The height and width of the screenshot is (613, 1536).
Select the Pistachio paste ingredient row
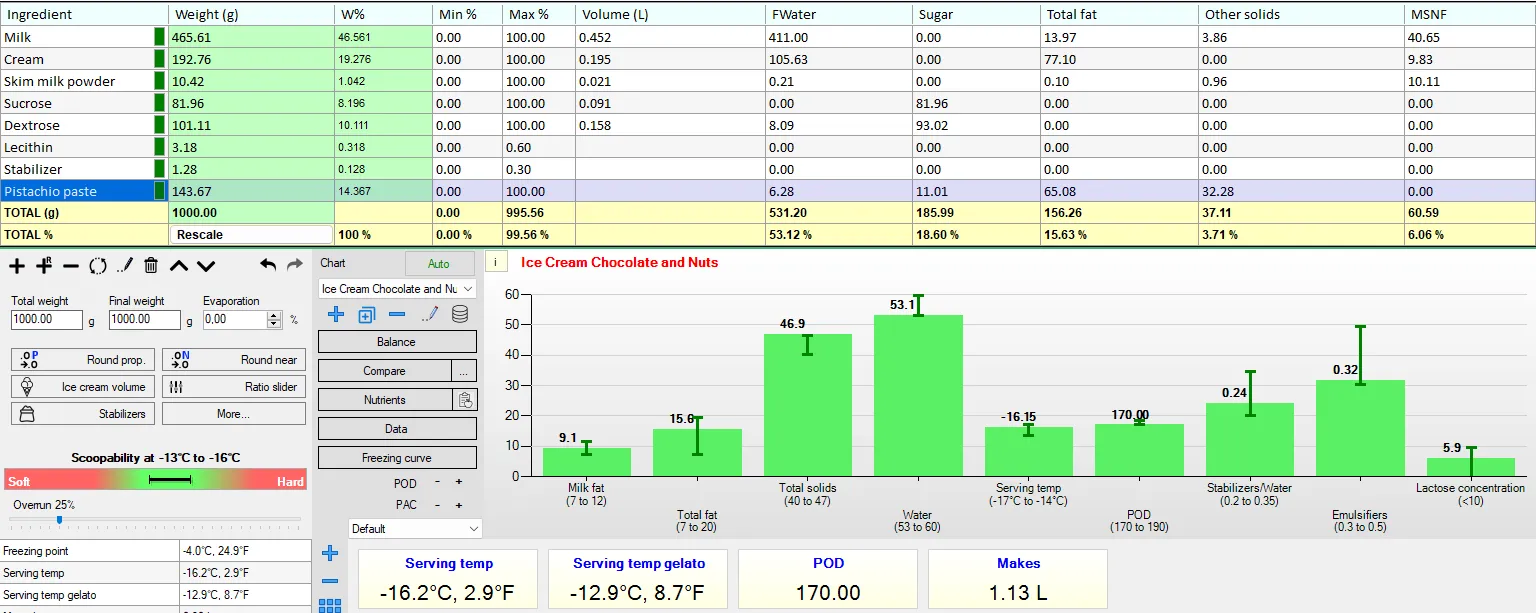tap(768, 191)
